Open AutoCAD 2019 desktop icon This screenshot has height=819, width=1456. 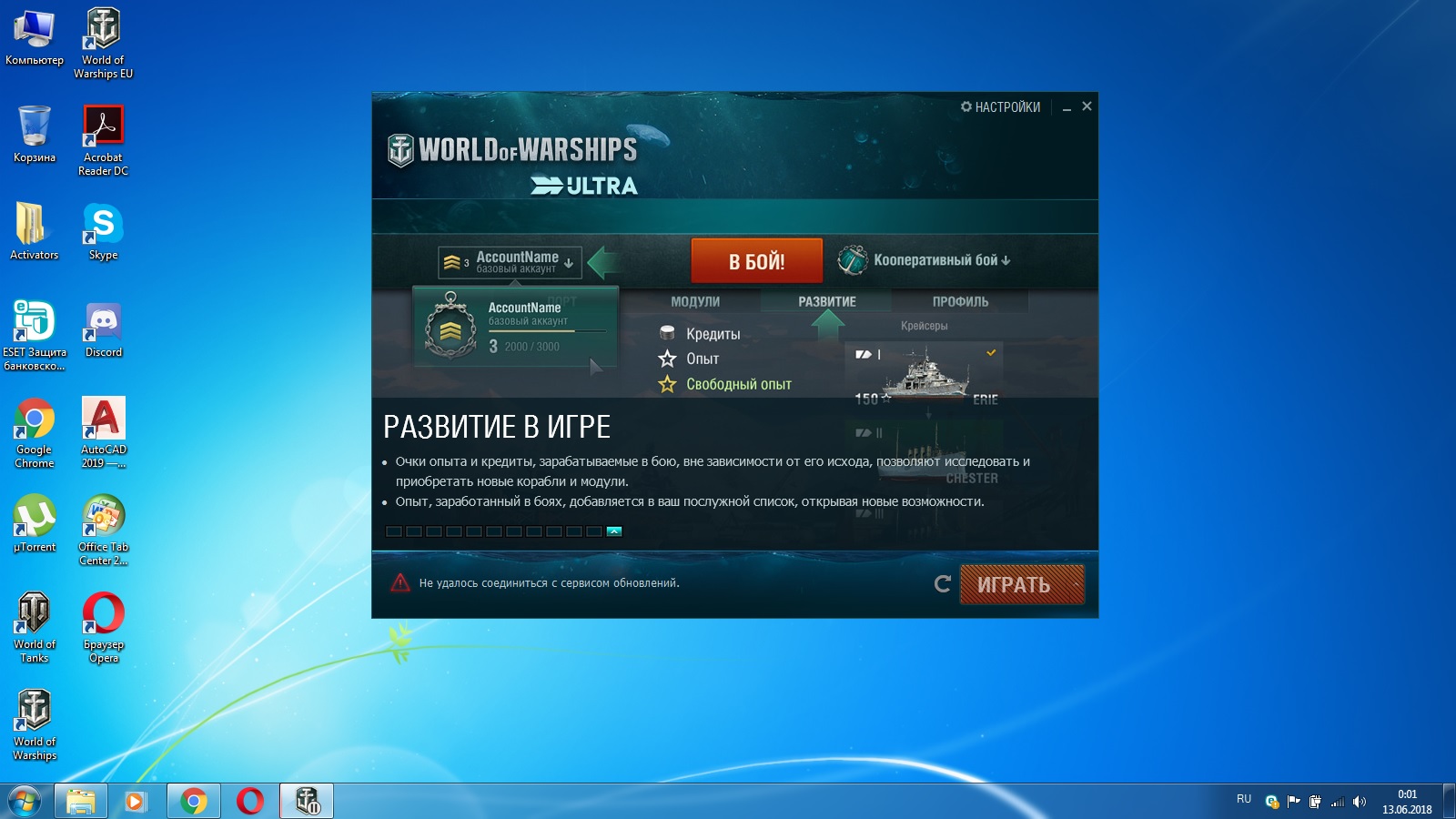103,432
